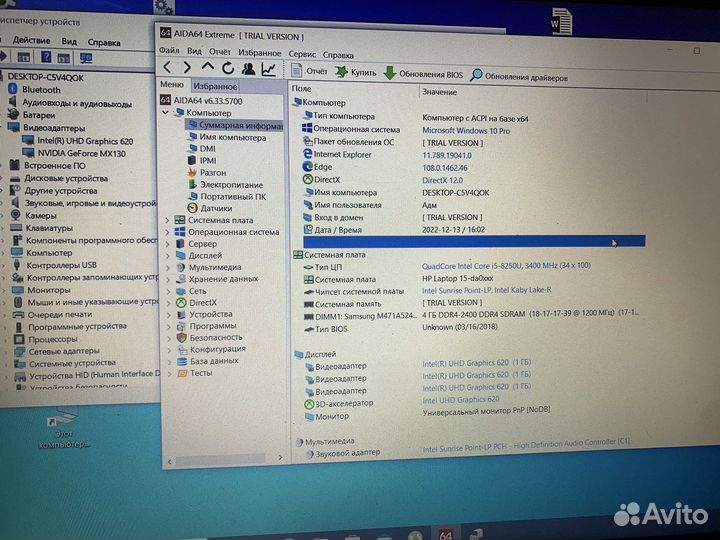Open the user profile icon in AIDA64 toolbar
This screenshot has width=720, height=540.
248,68
